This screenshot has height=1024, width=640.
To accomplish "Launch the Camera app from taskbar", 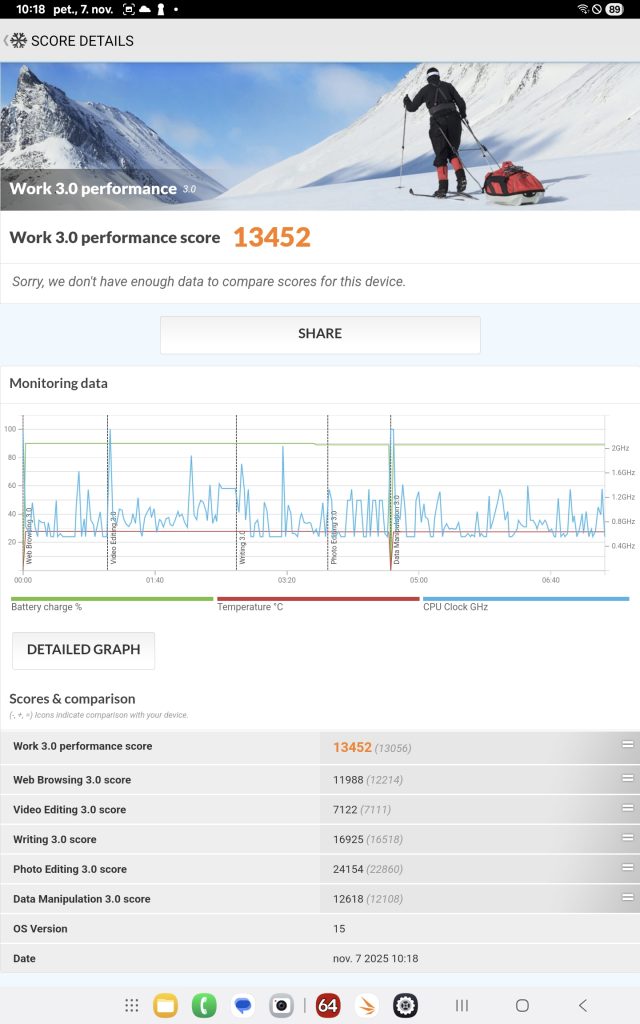I will [x=282, y=1006].
